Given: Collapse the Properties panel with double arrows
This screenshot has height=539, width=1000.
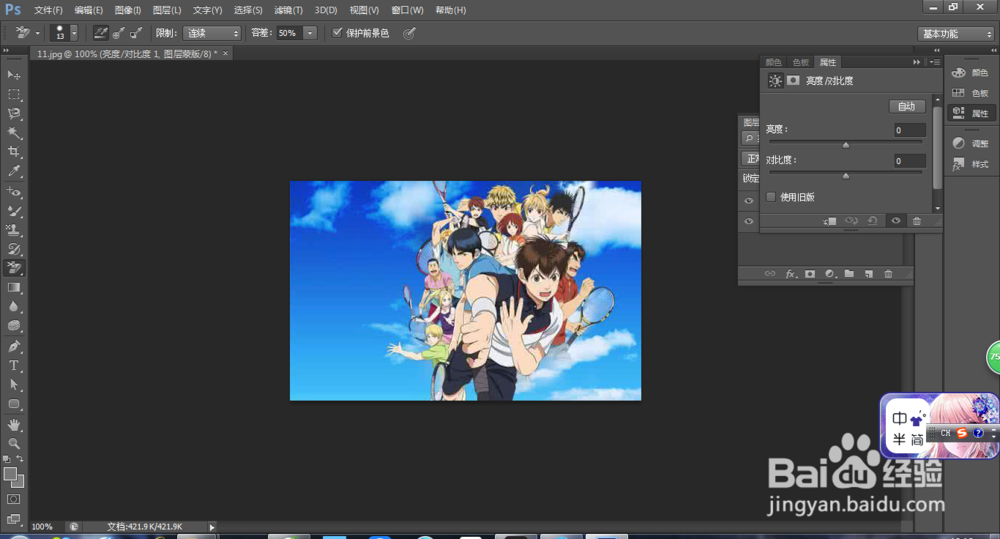Looking at the screenshot, I should (x=916, y=62).
